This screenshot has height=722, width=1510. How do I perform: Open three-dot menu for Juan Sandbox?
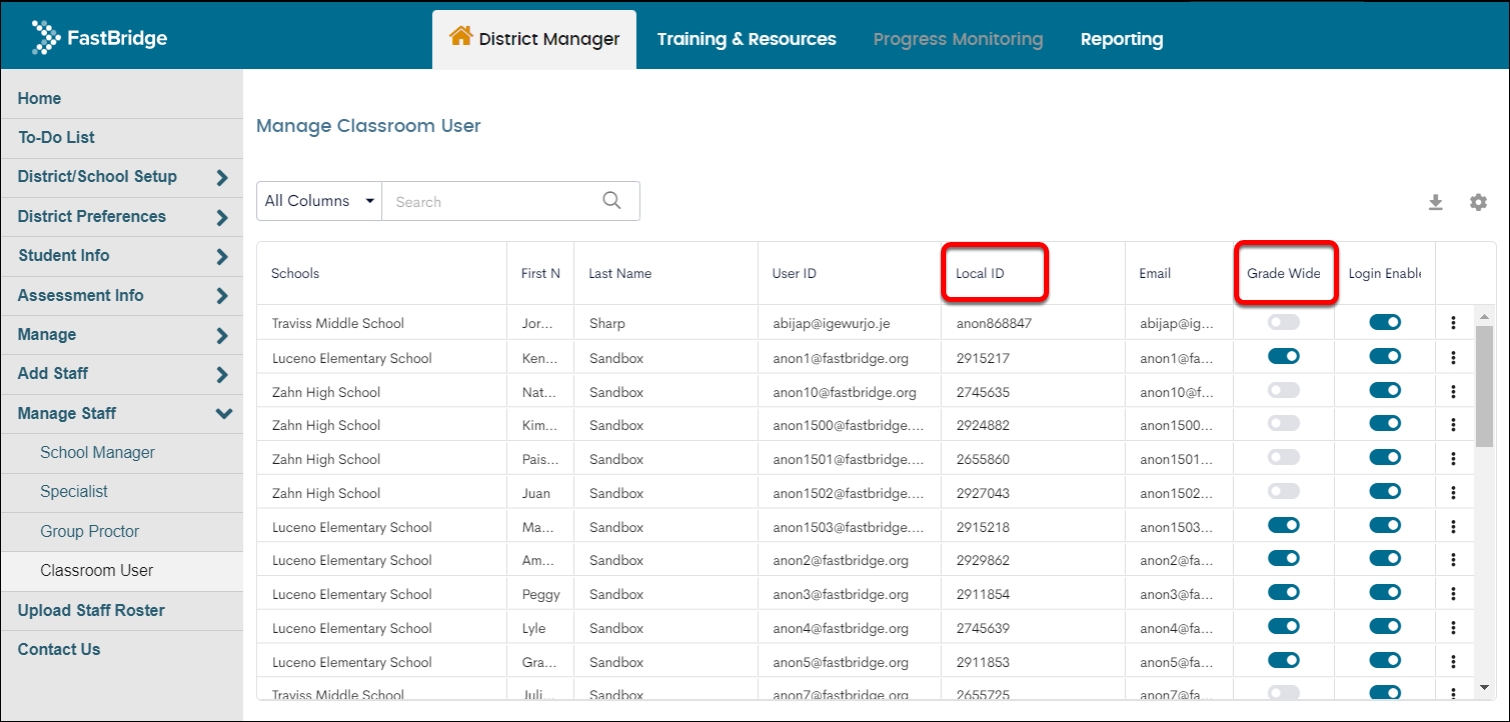coord(1453,493)
